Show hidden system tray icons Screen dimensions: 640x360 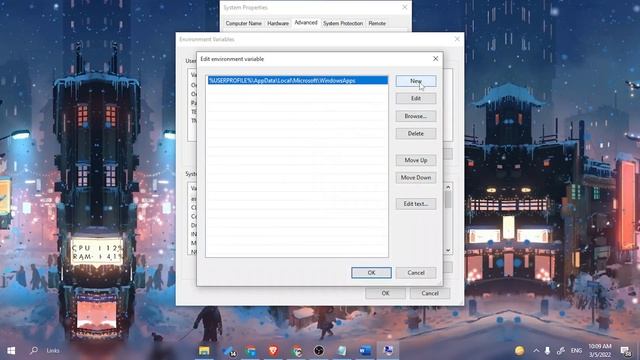click(536, 351)
